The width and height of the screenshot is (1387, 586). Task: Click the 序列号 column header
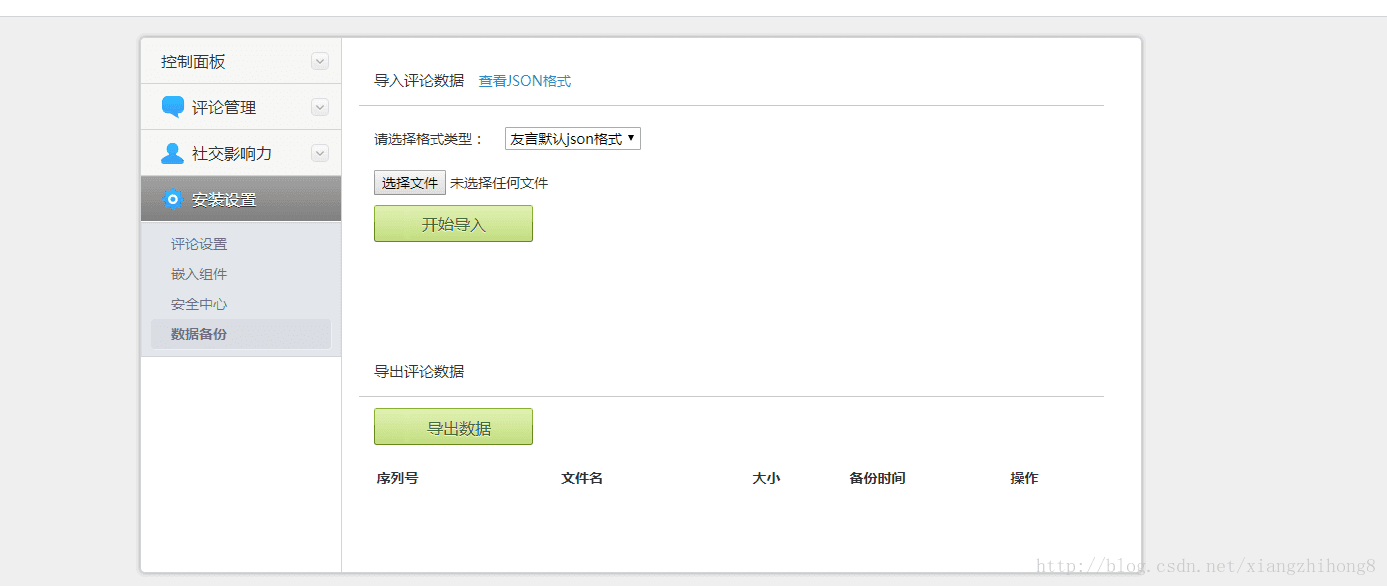point(397,478)
